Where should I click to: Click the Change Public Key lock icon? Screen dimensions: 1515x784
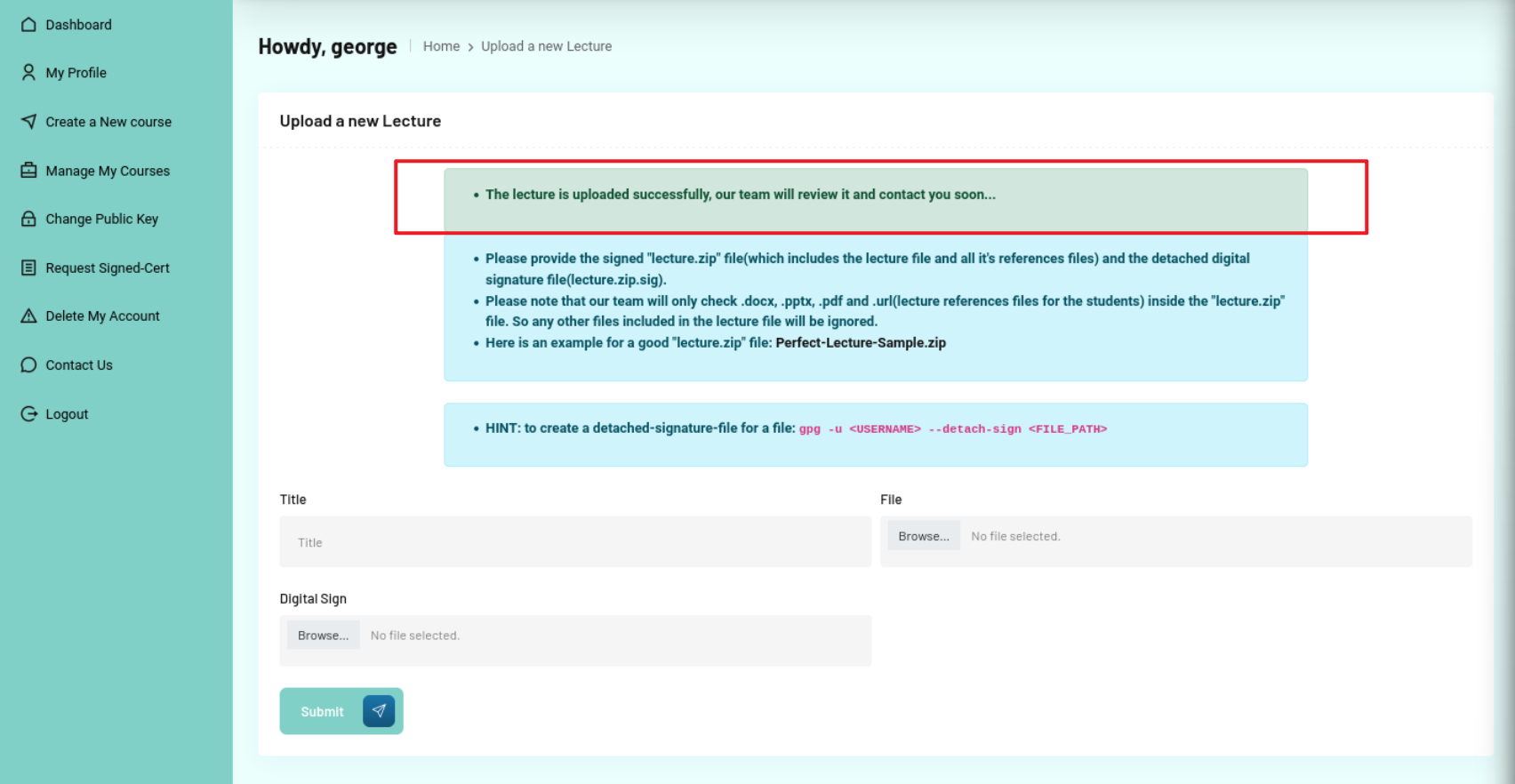click(x=28, y=219)
